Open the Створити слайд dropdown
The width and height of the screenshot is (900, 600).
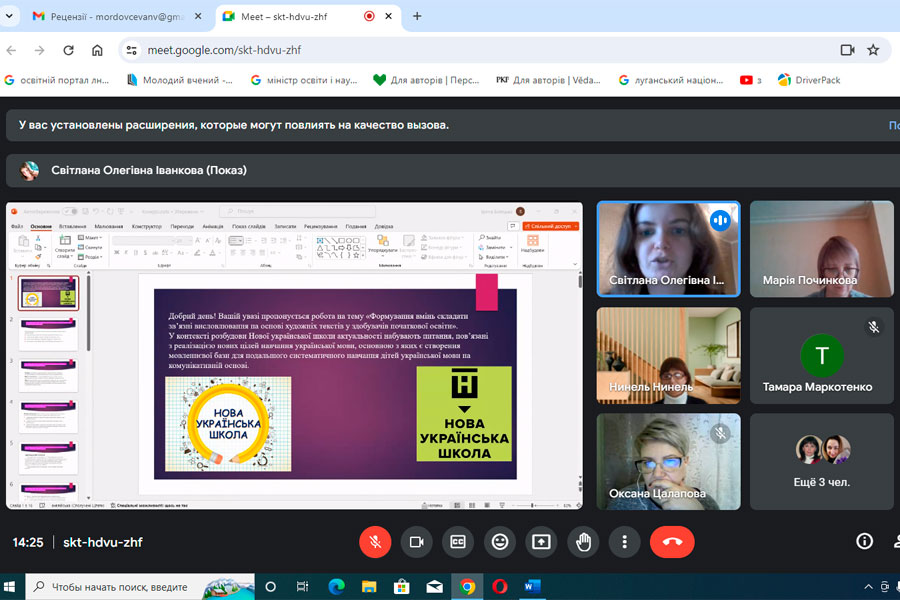click(x=64, y=253)
